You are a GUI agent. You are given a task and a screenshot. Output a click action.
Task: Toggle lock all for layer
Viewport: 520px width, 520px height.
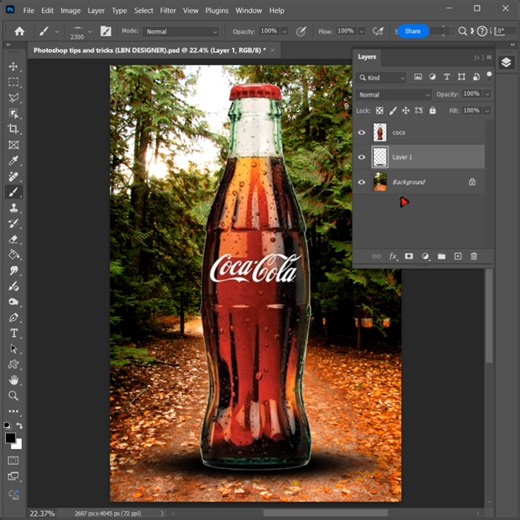[432, 110]
